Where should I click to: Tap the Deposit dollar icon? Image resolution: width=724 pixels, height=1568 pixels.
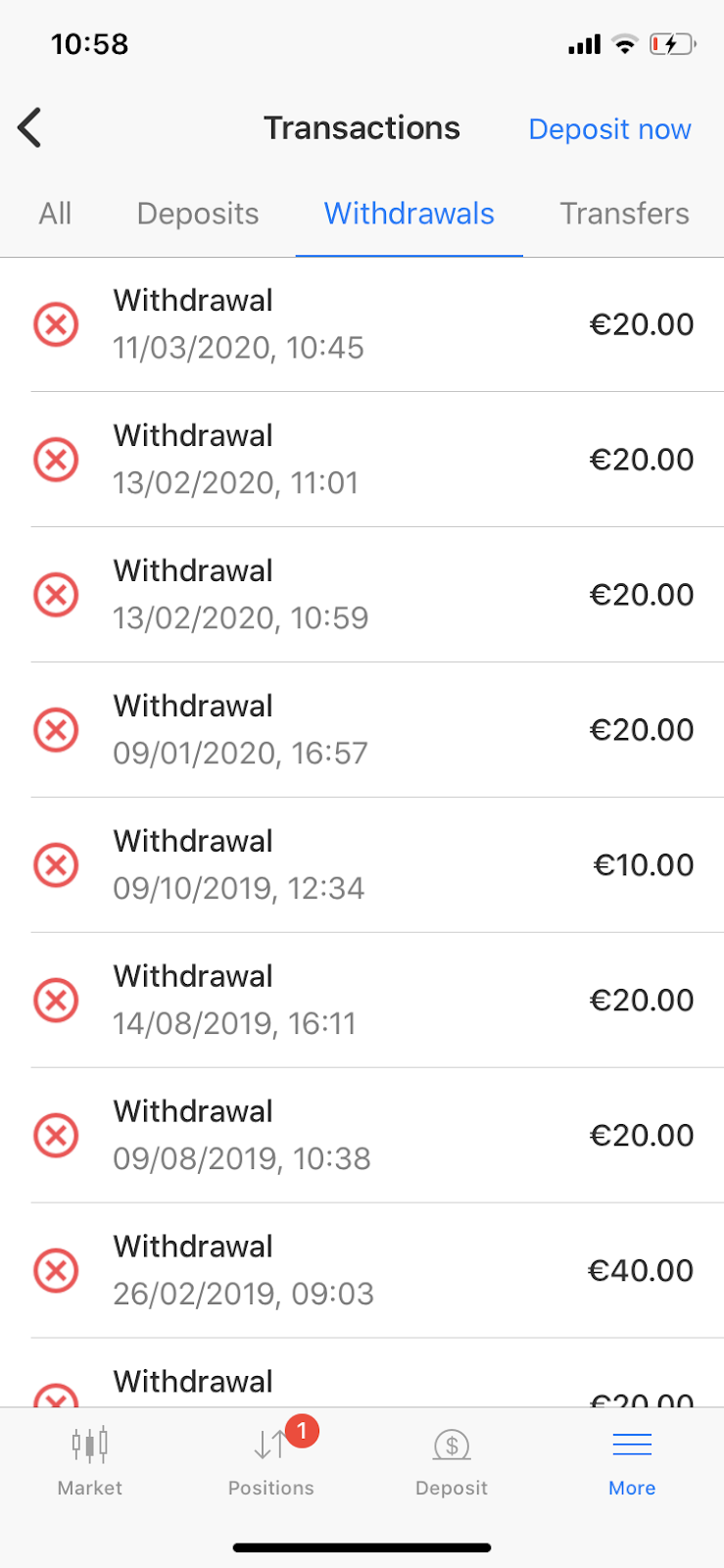coord(452,1445)
